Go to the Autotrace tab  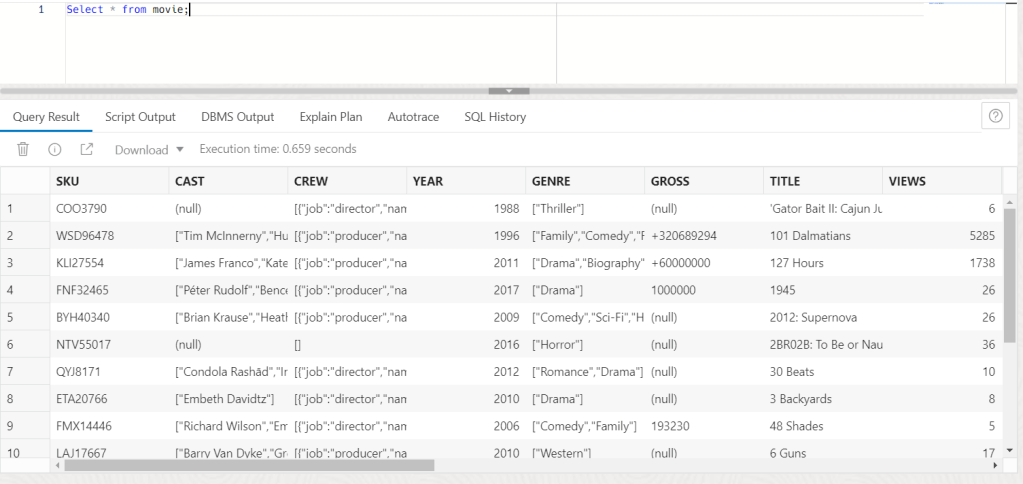[413, 117]
